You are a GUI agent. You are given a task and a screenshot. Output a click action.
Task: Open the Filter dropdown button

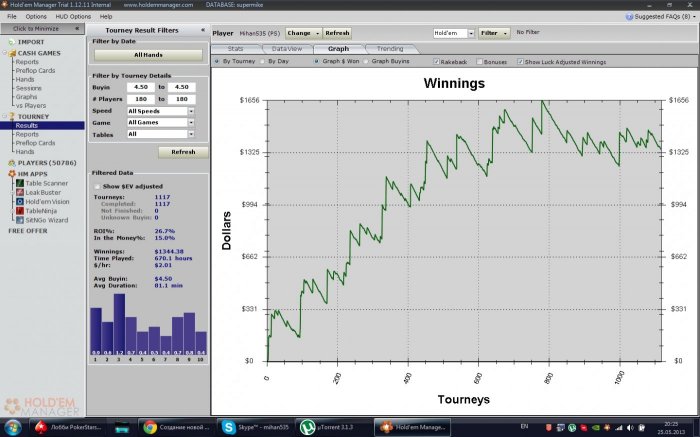tap(494, 33)
